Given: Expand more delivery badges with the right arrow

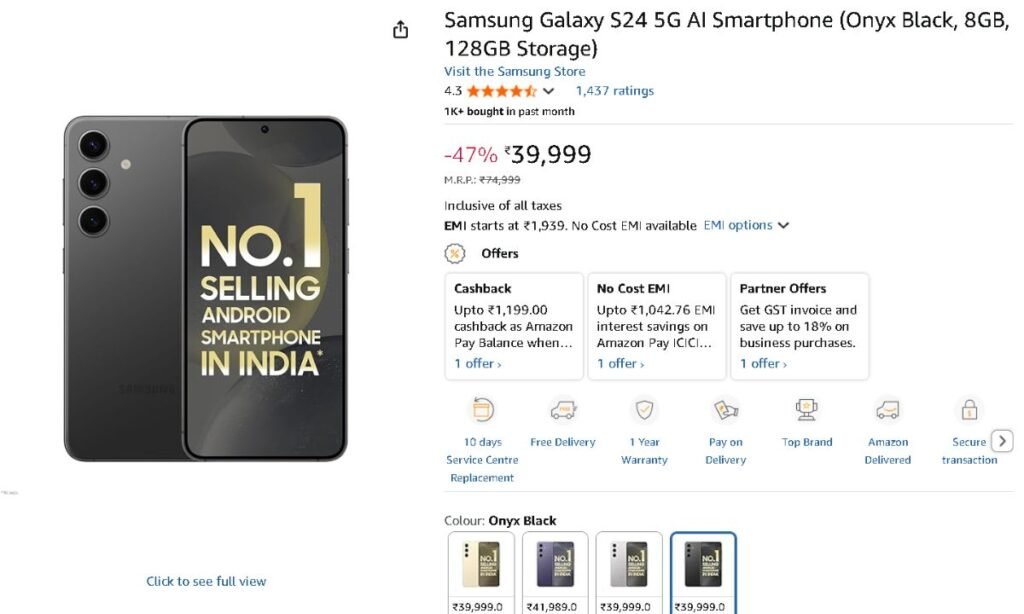Looking at the screenshot, I should pos(1003,440).
